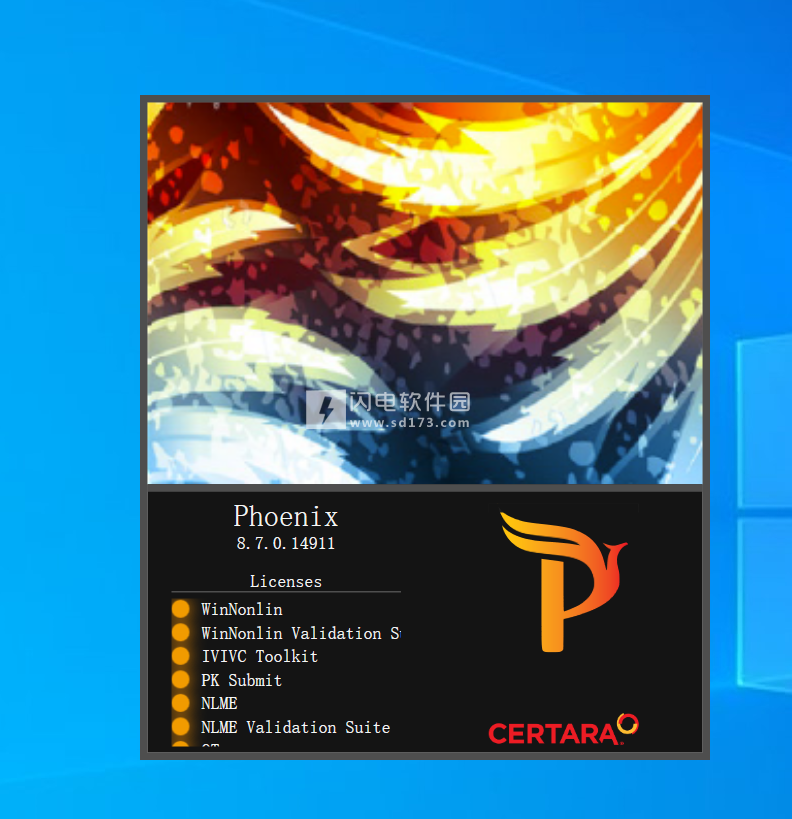Screen dimensions: 792x819
Task: Click the Phoenix bird P logo
Action: click(x=562, y=582)
